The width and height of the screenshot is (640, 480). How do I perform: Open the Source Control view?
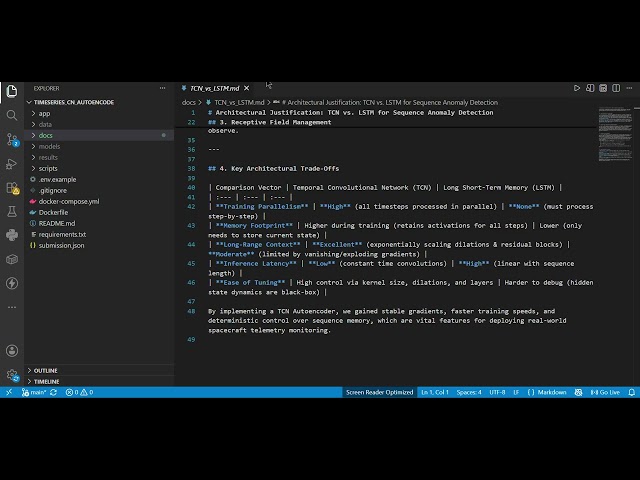point(12,140)
